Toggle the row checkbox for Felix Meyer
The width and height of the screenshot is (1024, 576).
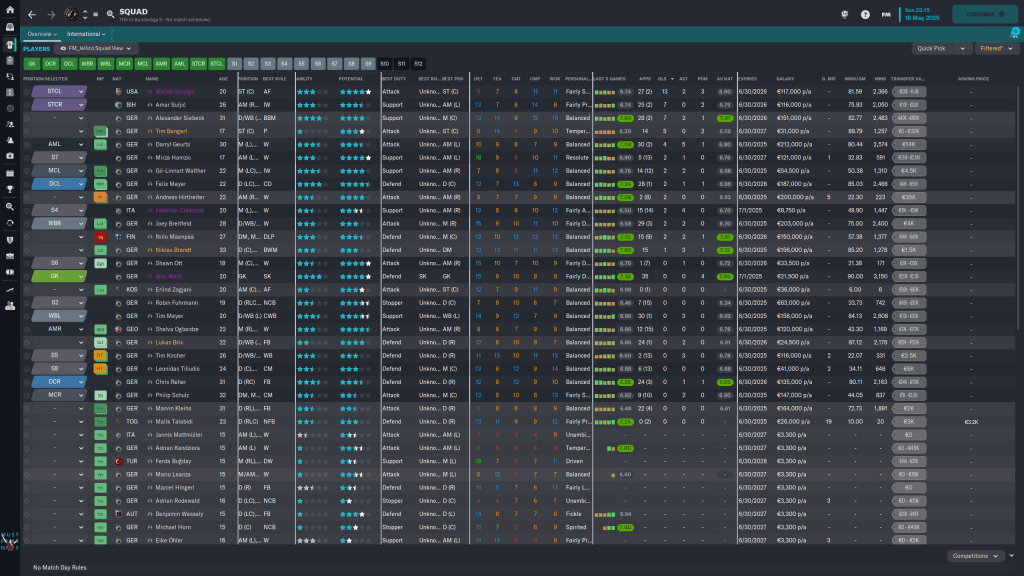(x=28, y=183)
